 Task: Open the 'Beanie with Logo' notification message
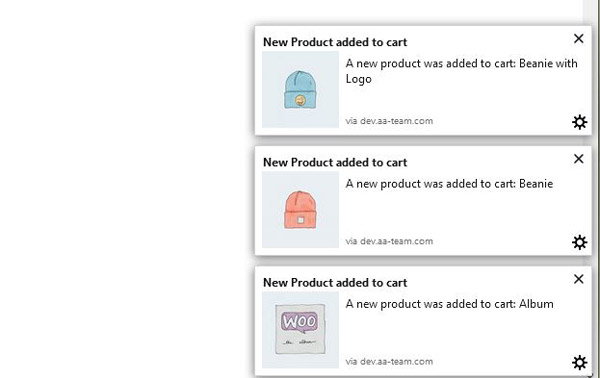461,71
